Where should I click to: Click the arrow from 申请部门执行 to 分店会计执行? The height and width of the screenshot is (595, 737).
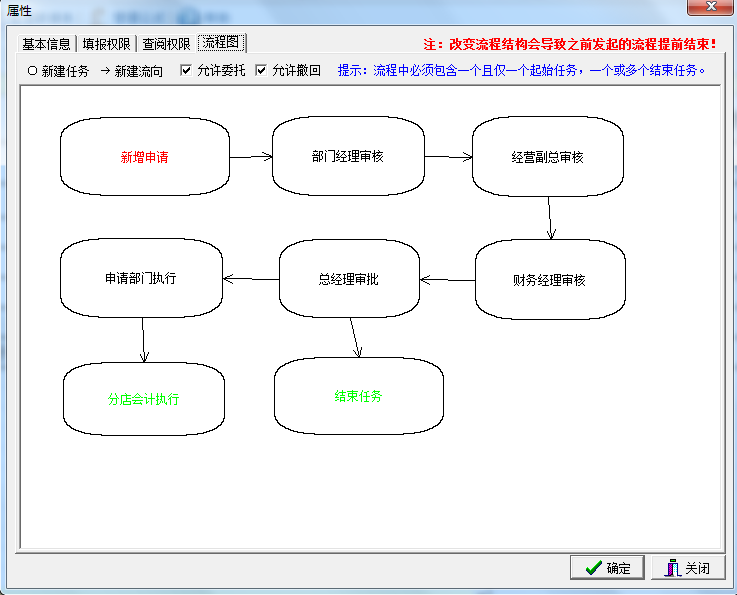143,340
